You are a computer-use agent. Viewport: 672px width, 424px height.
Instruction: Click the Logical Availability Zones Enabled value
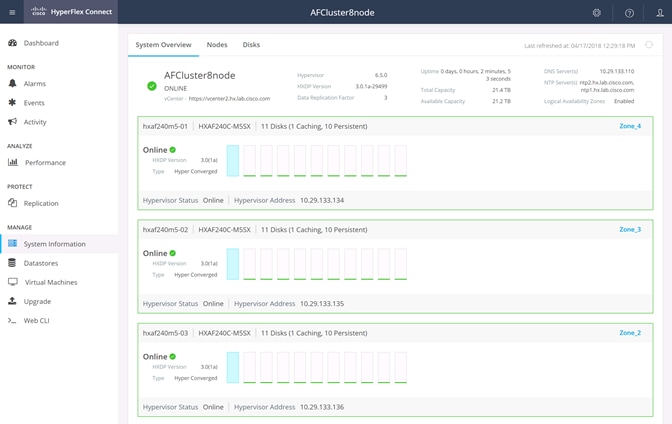[624, 101]
